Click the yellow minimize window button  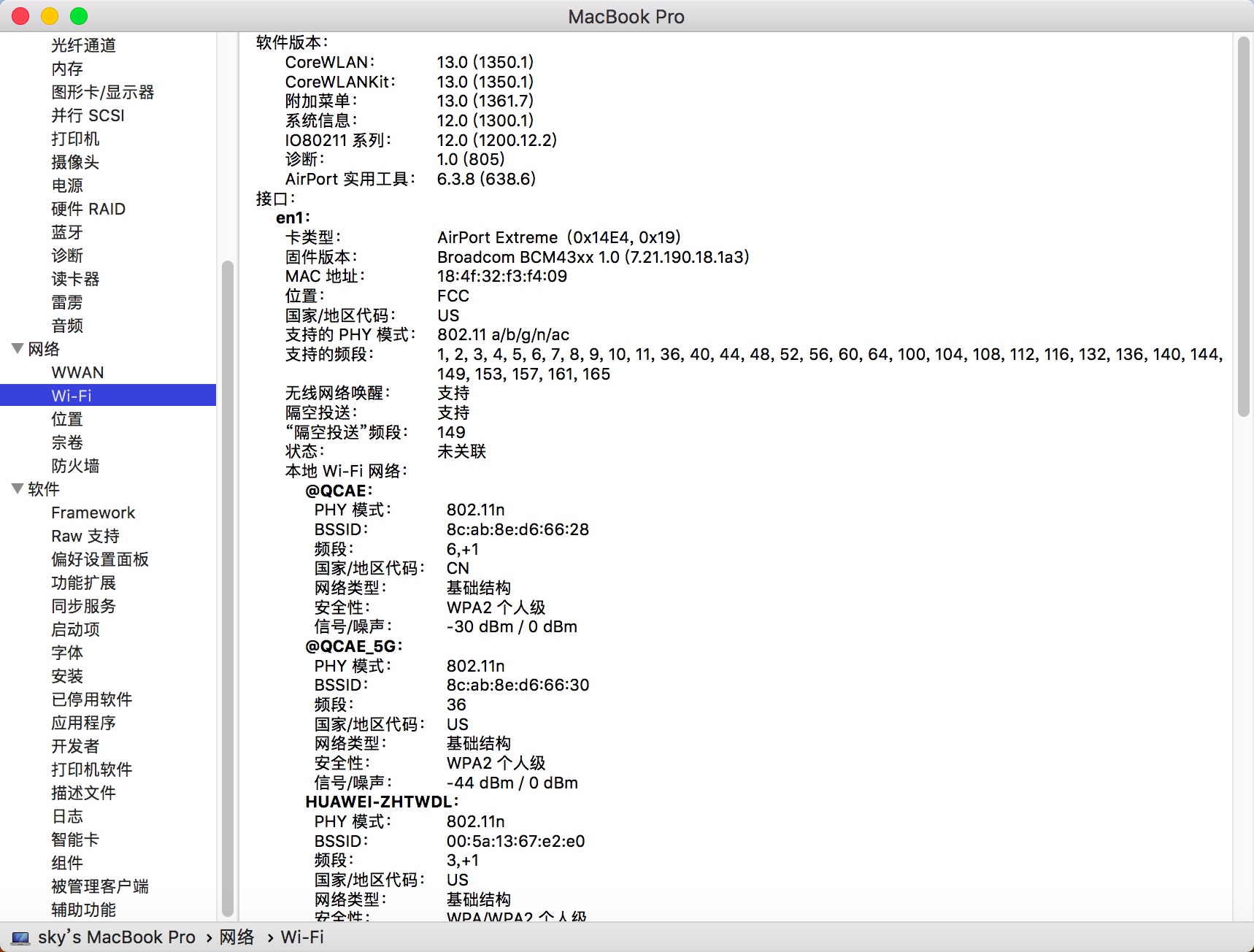pos(50,16)
